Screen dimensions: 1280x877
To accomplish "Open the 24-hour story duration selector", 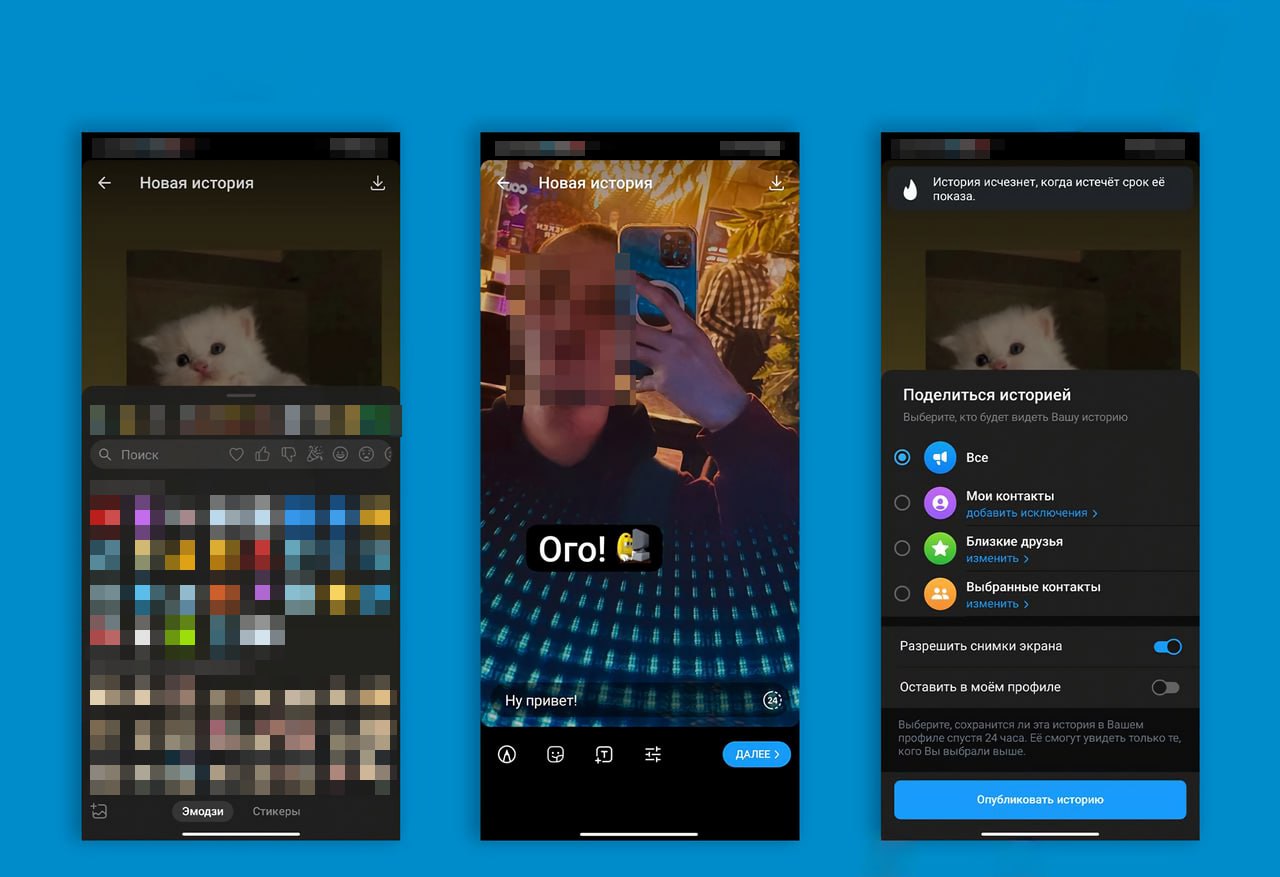I will tap(772, 700).
